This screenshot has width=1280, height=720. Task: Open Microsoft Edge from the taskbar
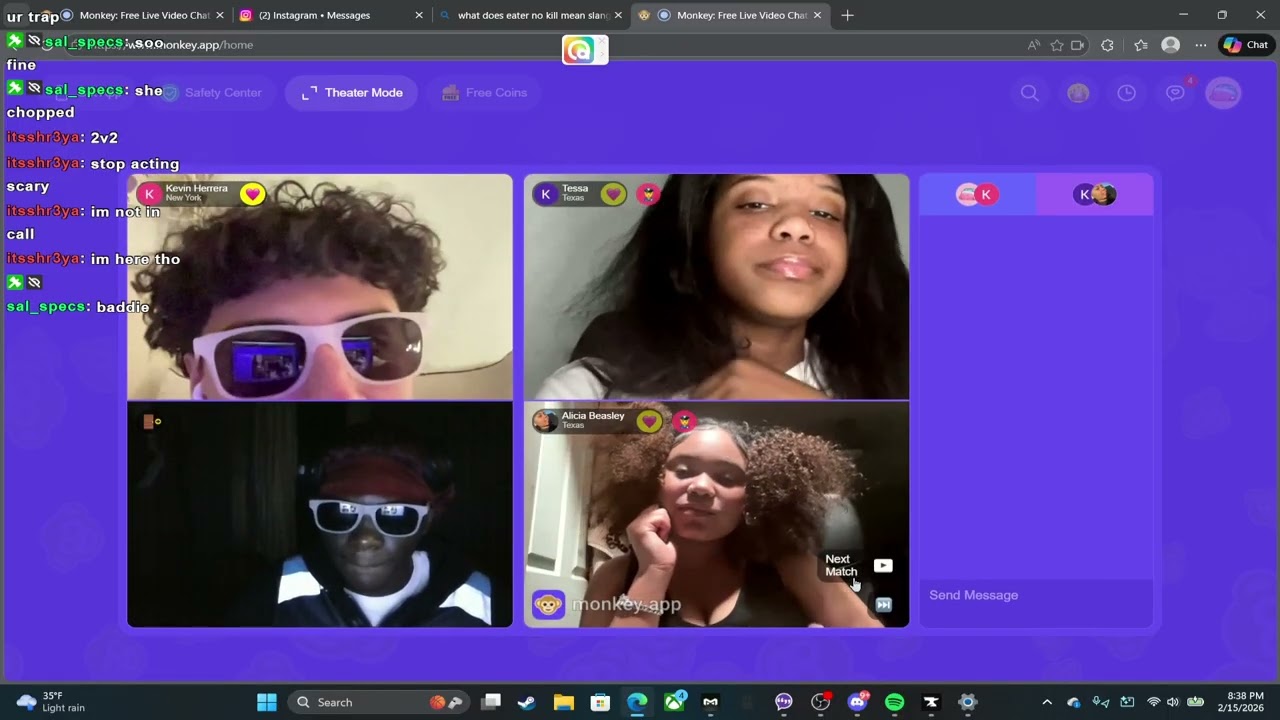pyautogui.click(x=637, y=702)
